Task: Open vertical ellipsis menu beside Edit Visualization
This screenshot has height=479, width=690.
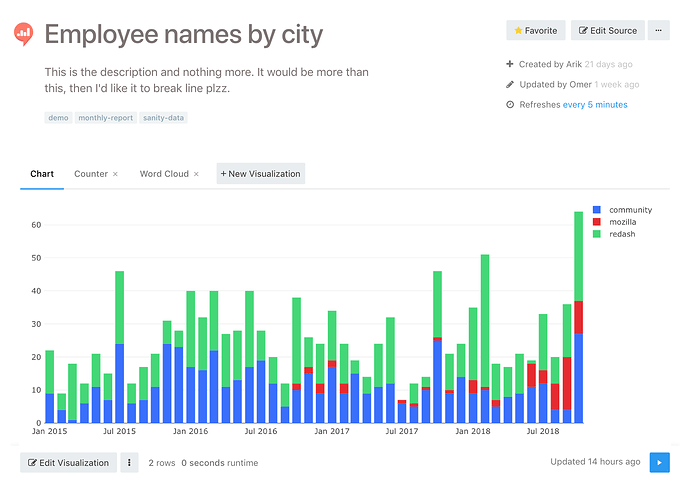Action: click(x=129, y=463)
